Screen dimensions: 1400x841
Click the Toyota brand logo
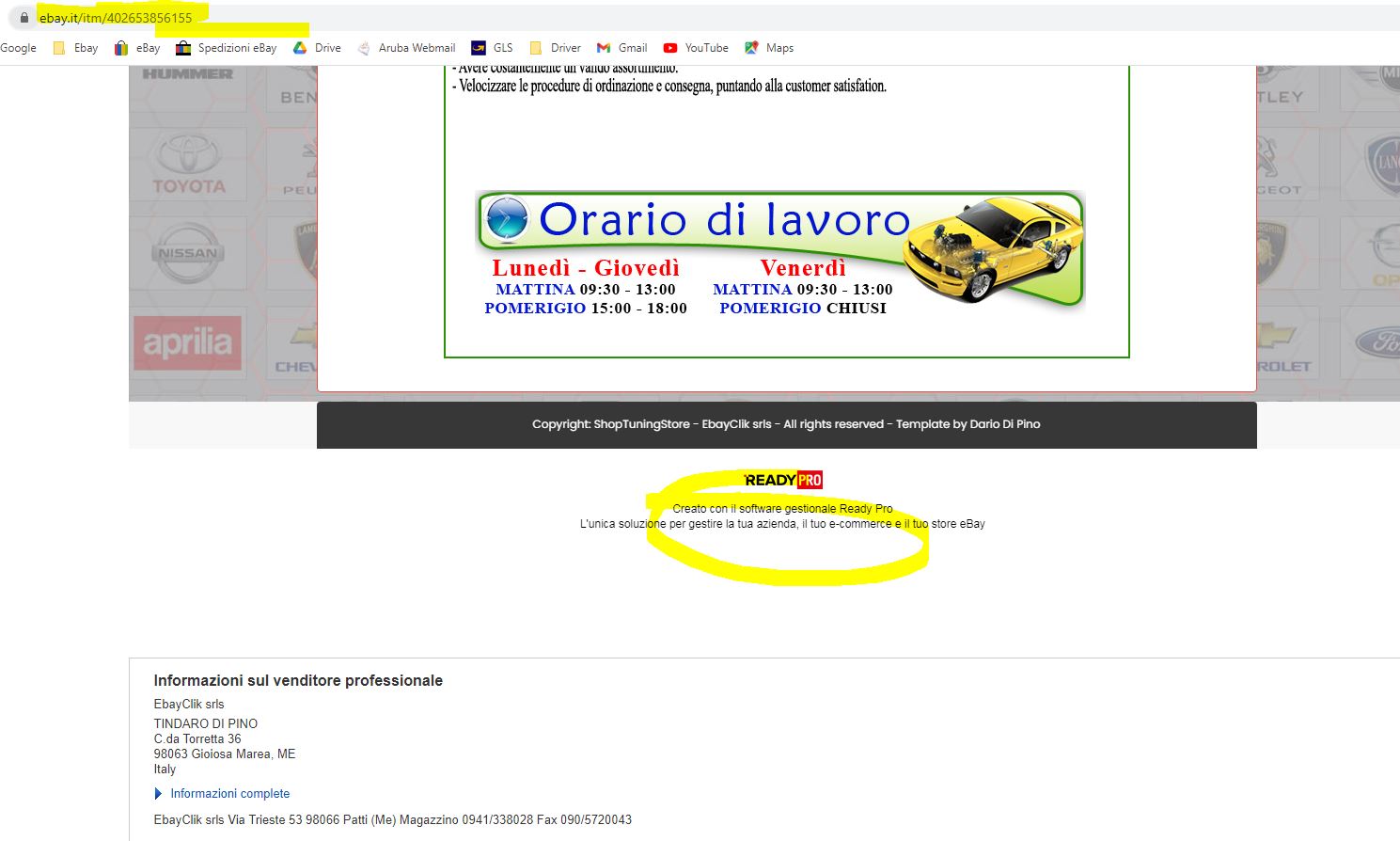tap(189, 165)
